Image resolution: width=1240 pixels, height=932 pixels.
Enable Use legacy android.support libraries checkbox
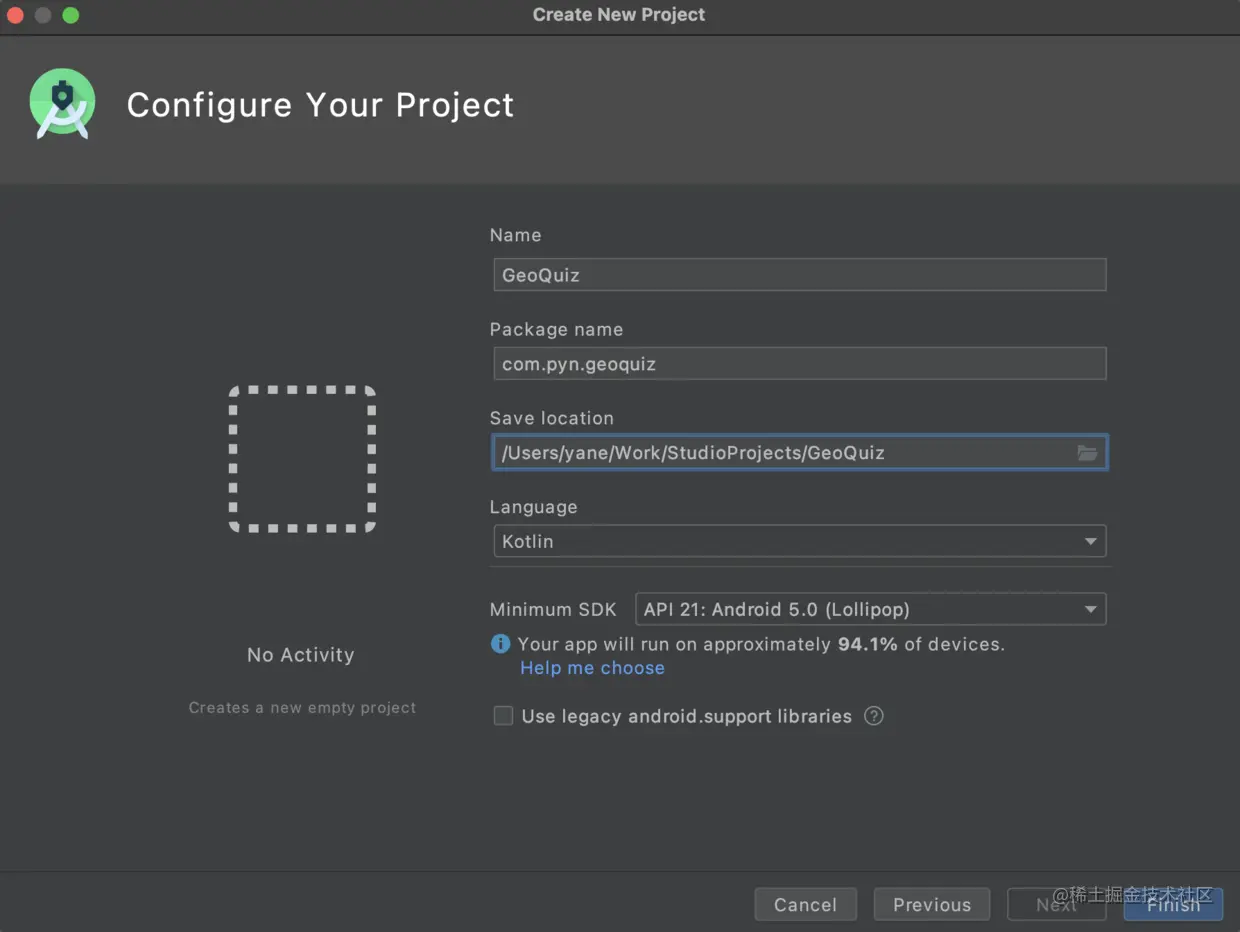click(504, 716)
